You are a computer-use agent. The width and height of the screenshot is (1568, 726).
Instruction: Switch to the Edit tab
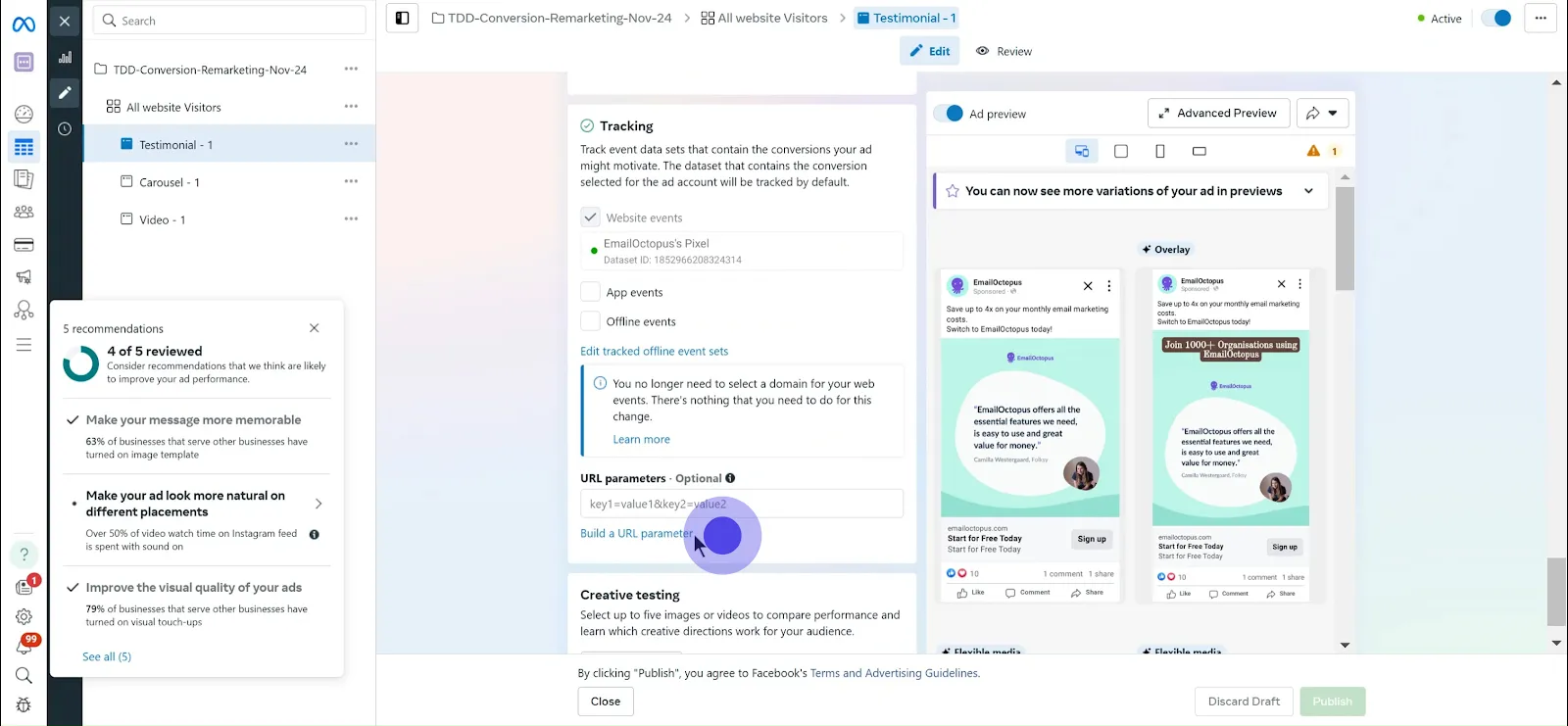click(x=930, y=51)
